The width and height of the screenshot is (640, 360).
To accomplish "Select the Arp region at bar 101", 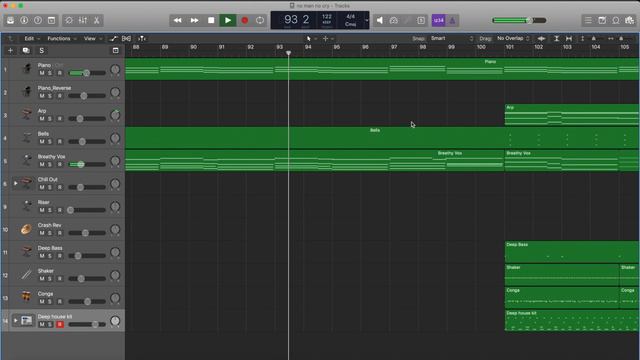I will coord(572,115).
